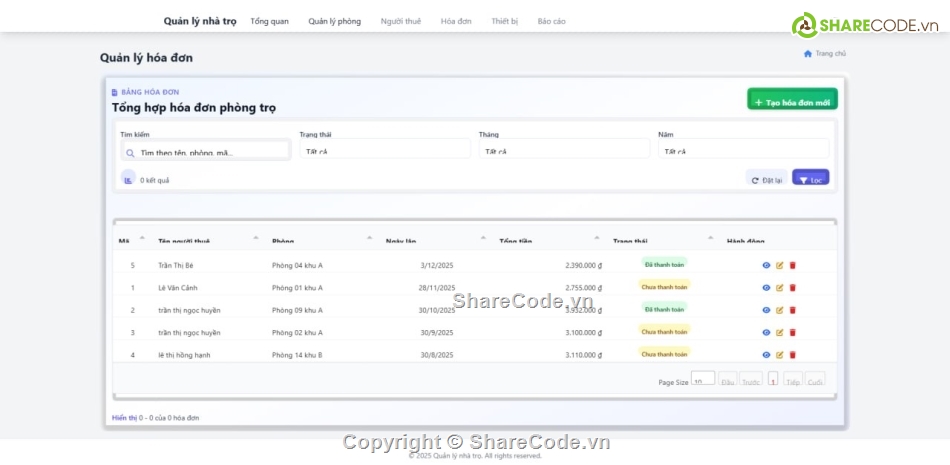View invoice for Phòng 09 khu A
Screen dimensions: 950x465
click(x=766, y=310)
